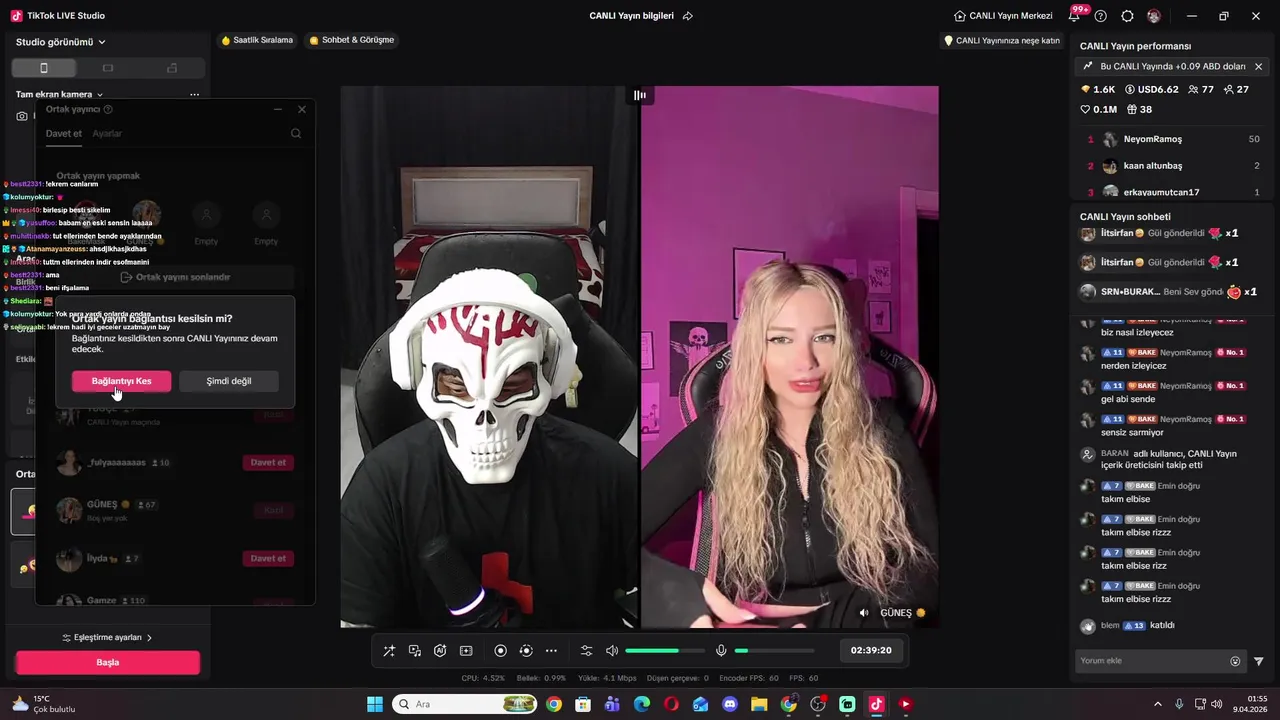1280x720 pixels.
Task: Open the settings gear icon in title bar
Action: pyautogui.click(x=1127, y=16)
